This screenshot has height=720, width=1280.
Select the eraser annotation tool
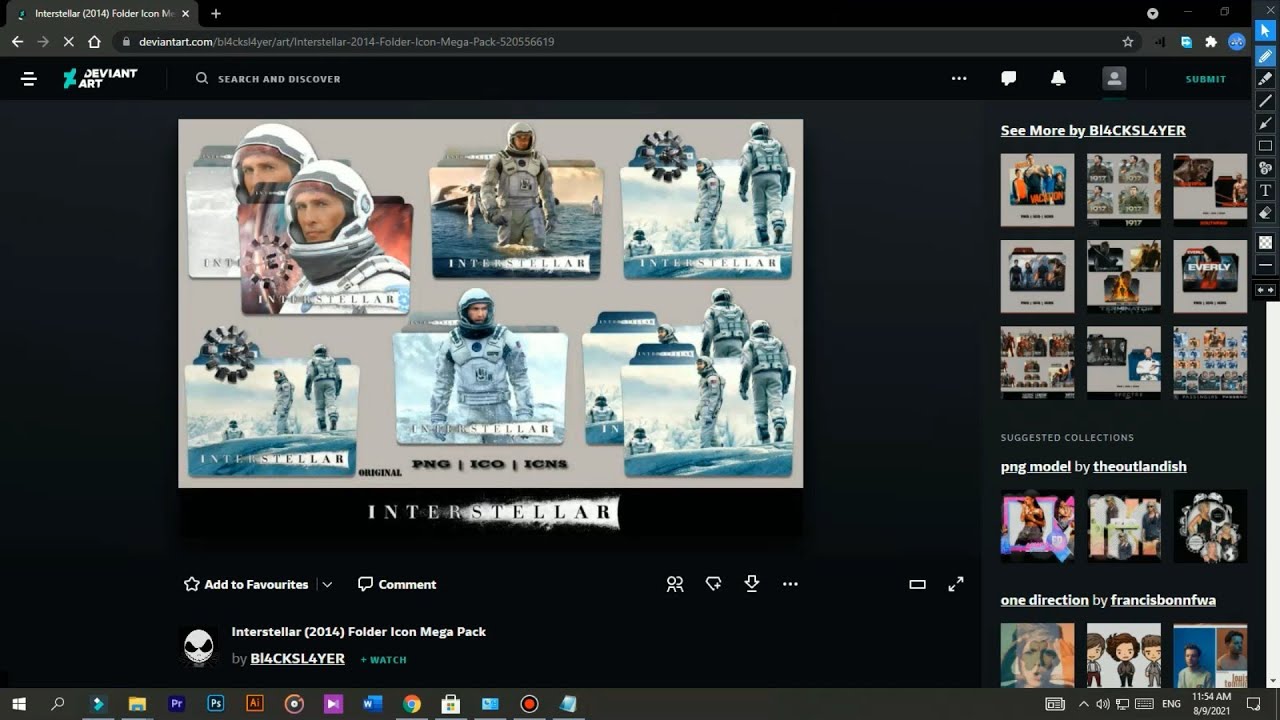[1265, 213]
